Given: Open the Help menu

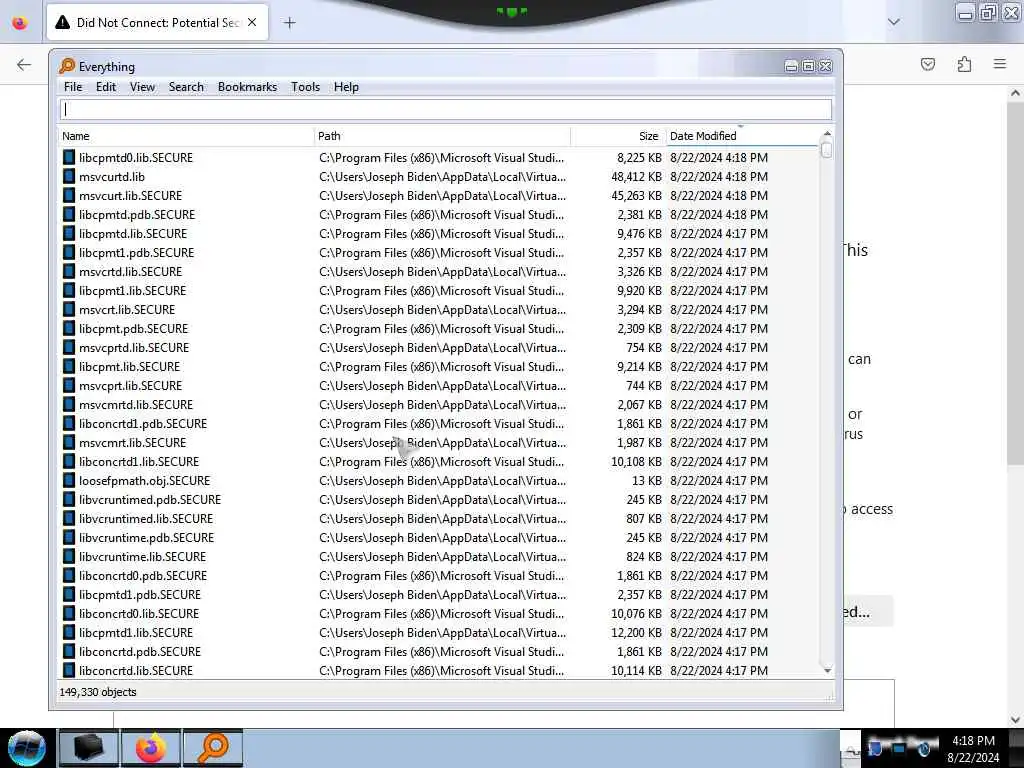Looking at the screenshot, I should [x=346, y=87].
